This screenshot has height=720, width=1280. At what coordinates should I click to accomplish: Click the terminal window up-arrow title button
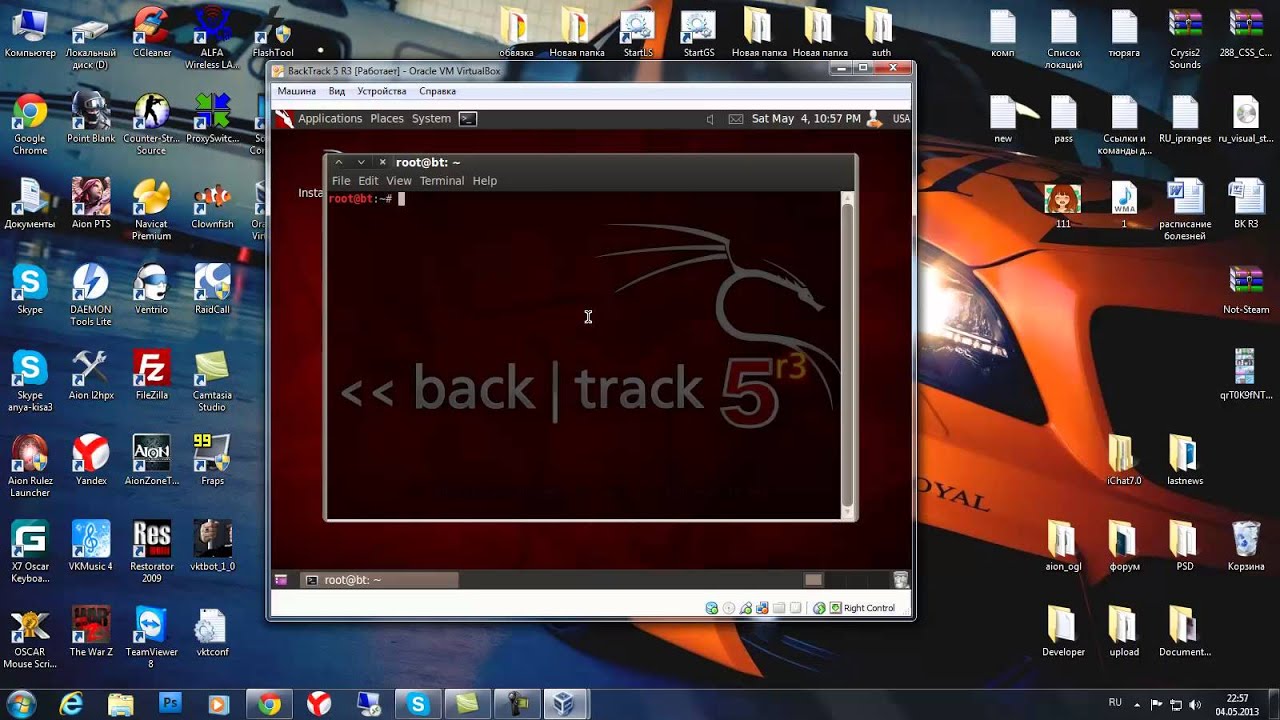coord(339,162)
